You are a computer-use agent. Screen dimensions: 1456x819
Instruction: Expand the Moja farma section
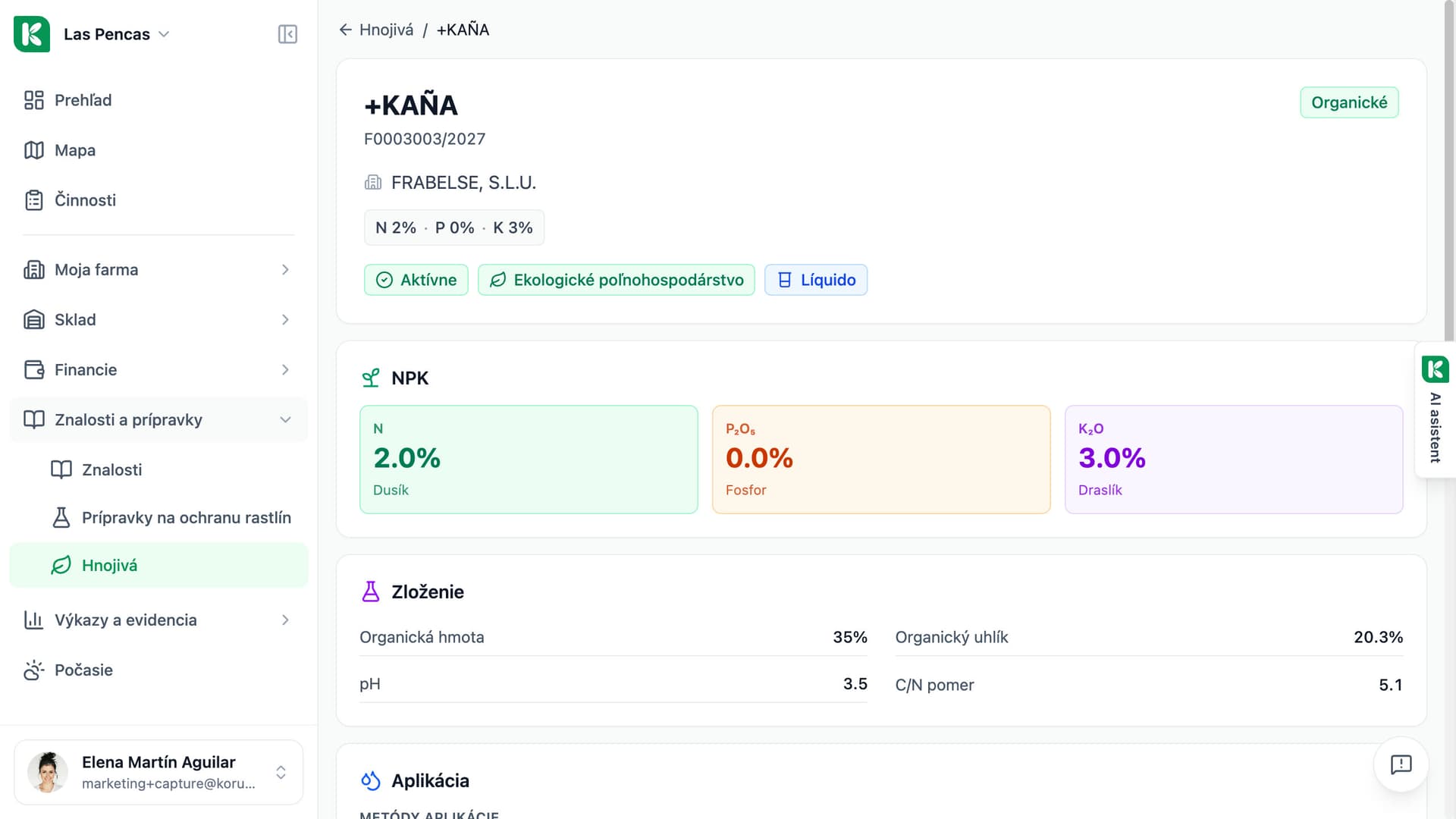[x=158, y=270]
